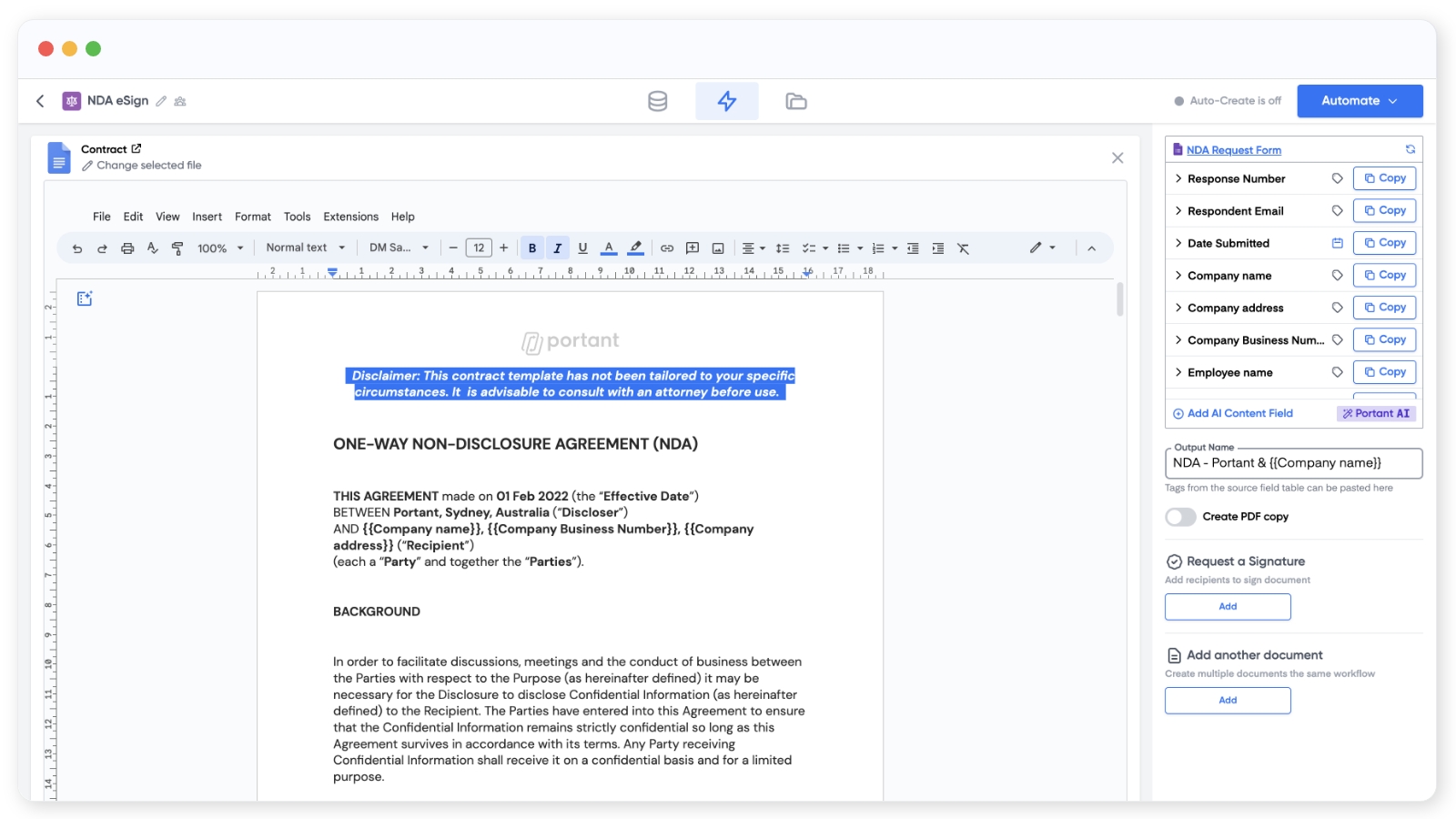This screenshot has width=1456, height=819.
Task: Click the Automate button
Action: point(1359,101)
